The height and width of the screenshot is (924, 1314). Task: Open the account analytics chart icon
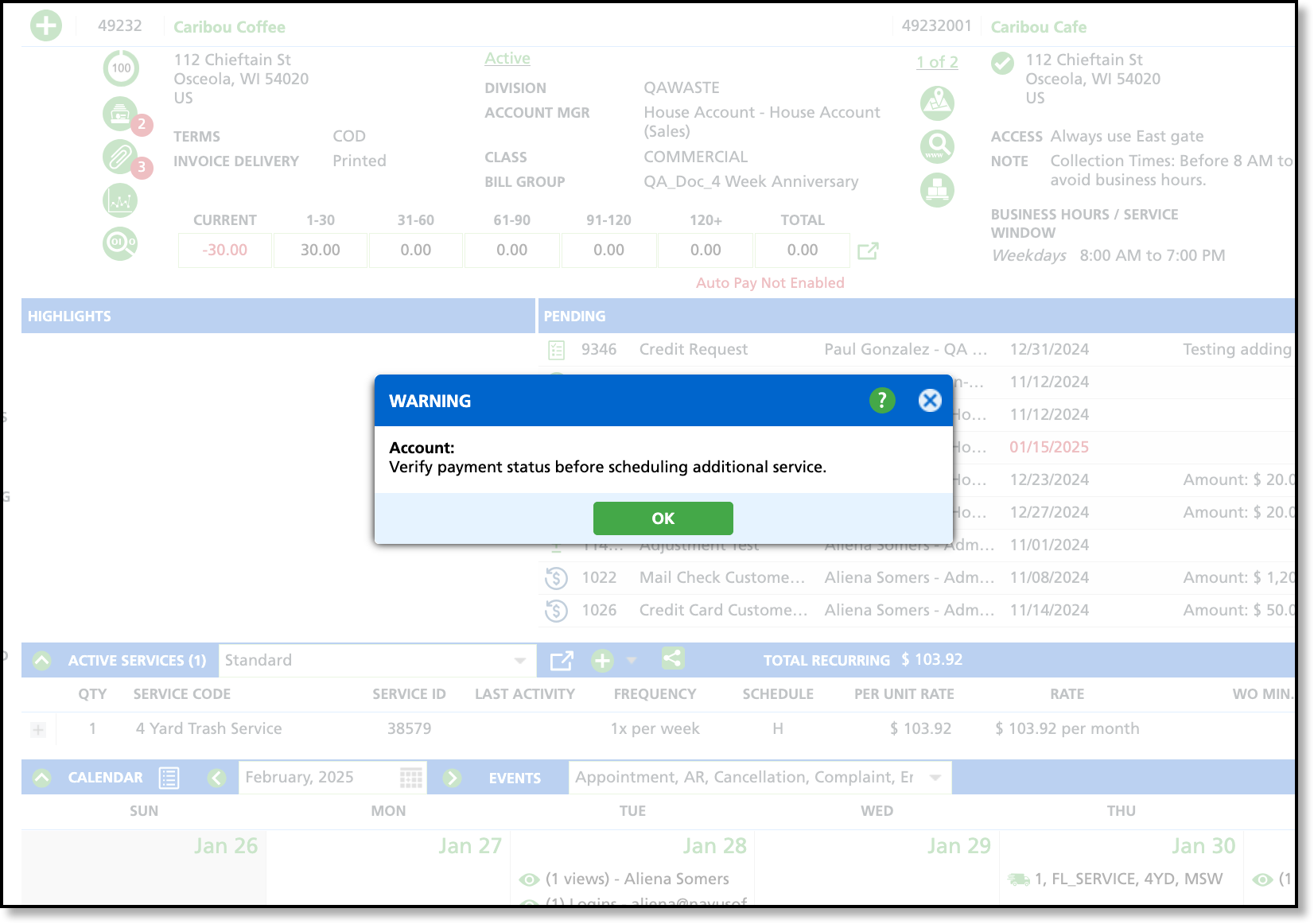(x=121, y=200)
